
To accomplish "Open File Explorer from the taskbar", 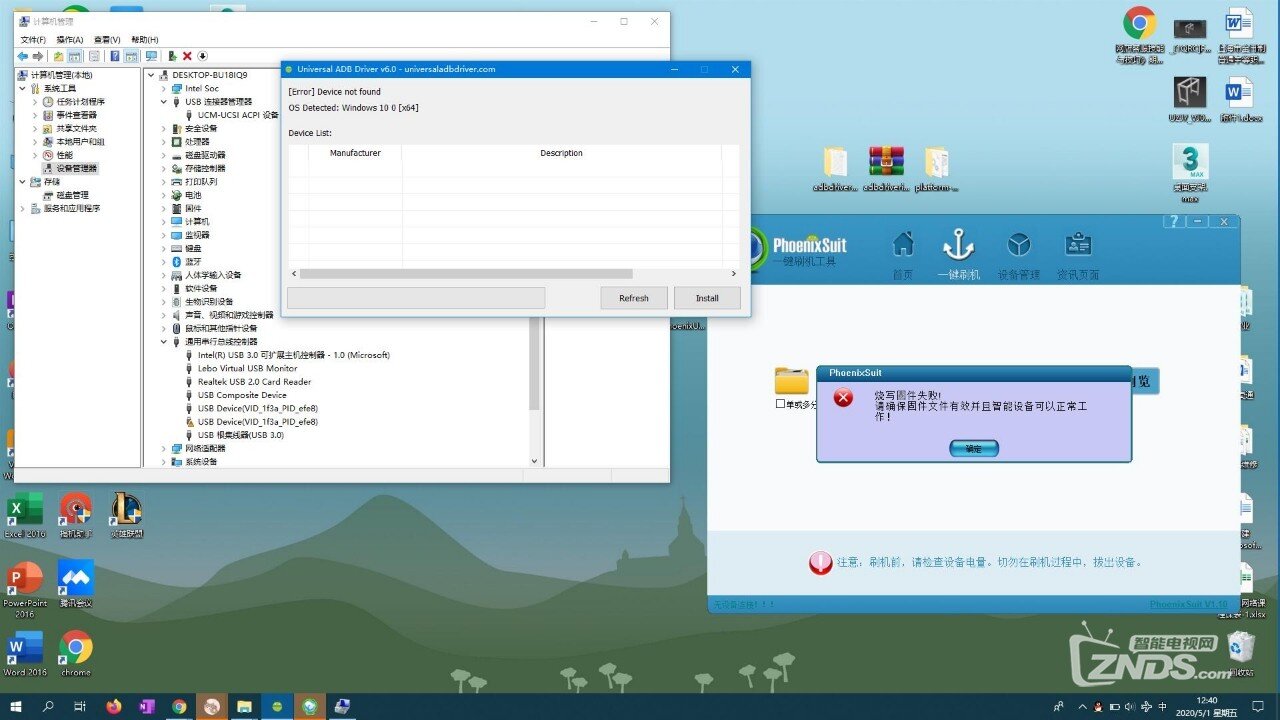I will 244,706.
